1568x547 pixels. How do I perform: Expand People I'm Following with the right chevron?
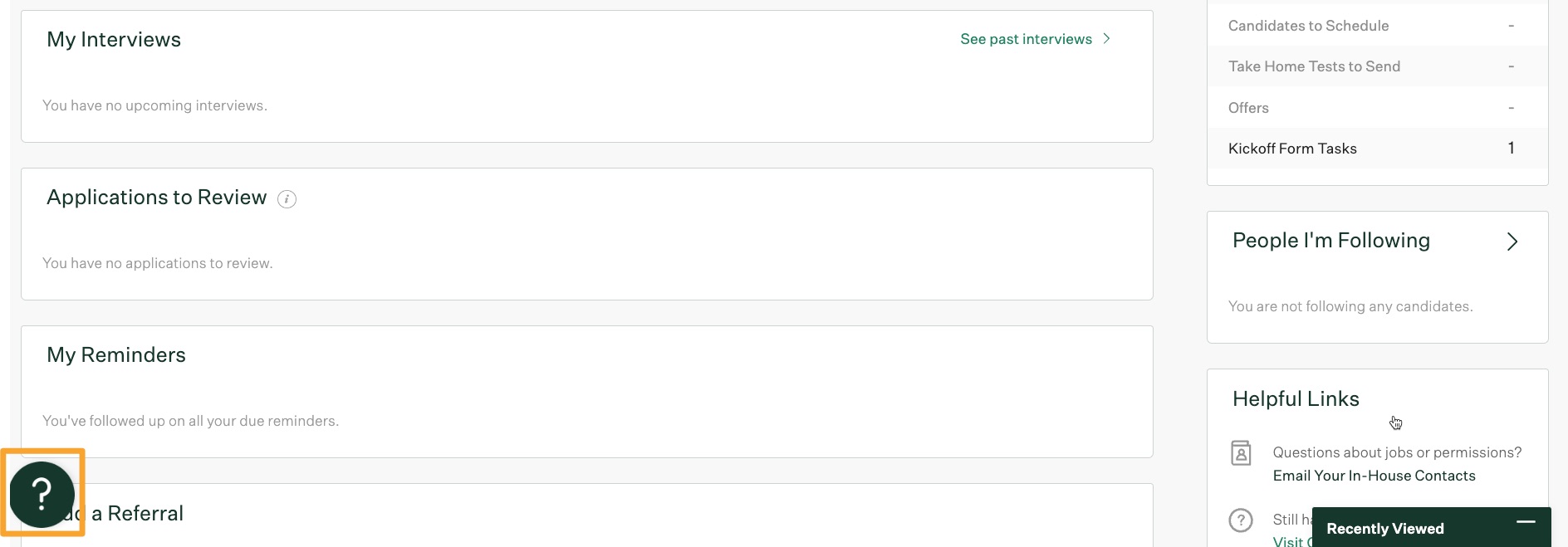1512,242
